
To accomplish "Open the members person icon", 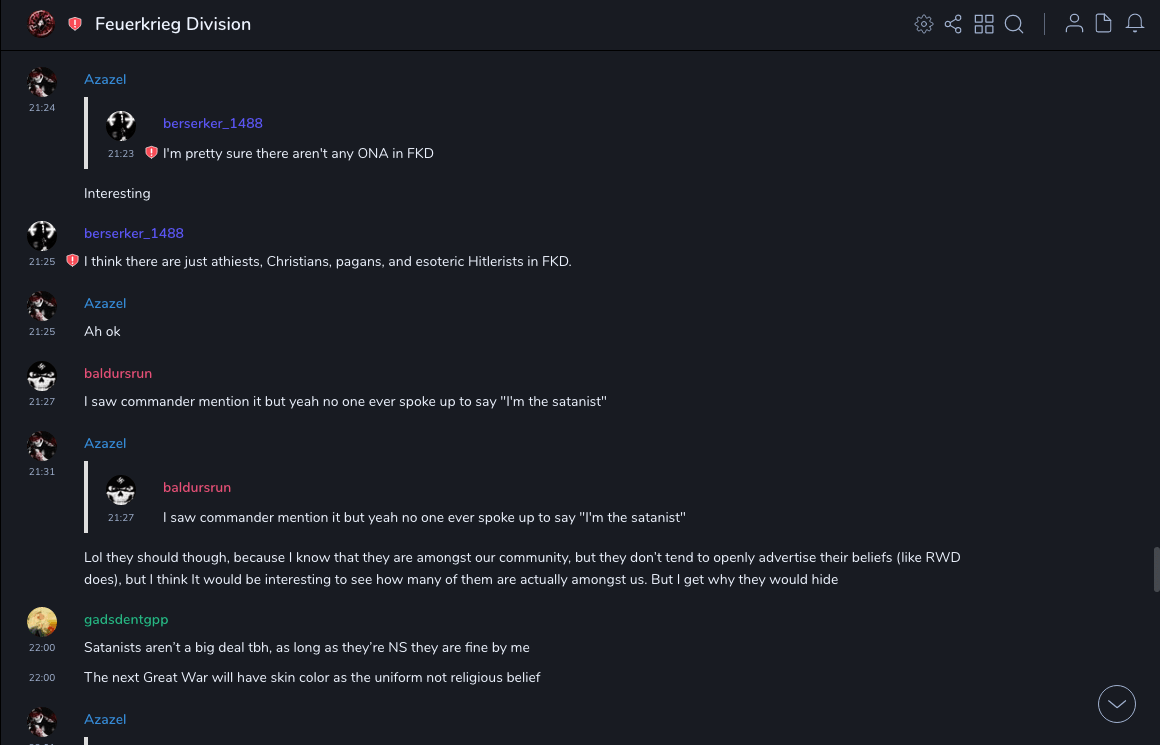I will [1074, 24].
